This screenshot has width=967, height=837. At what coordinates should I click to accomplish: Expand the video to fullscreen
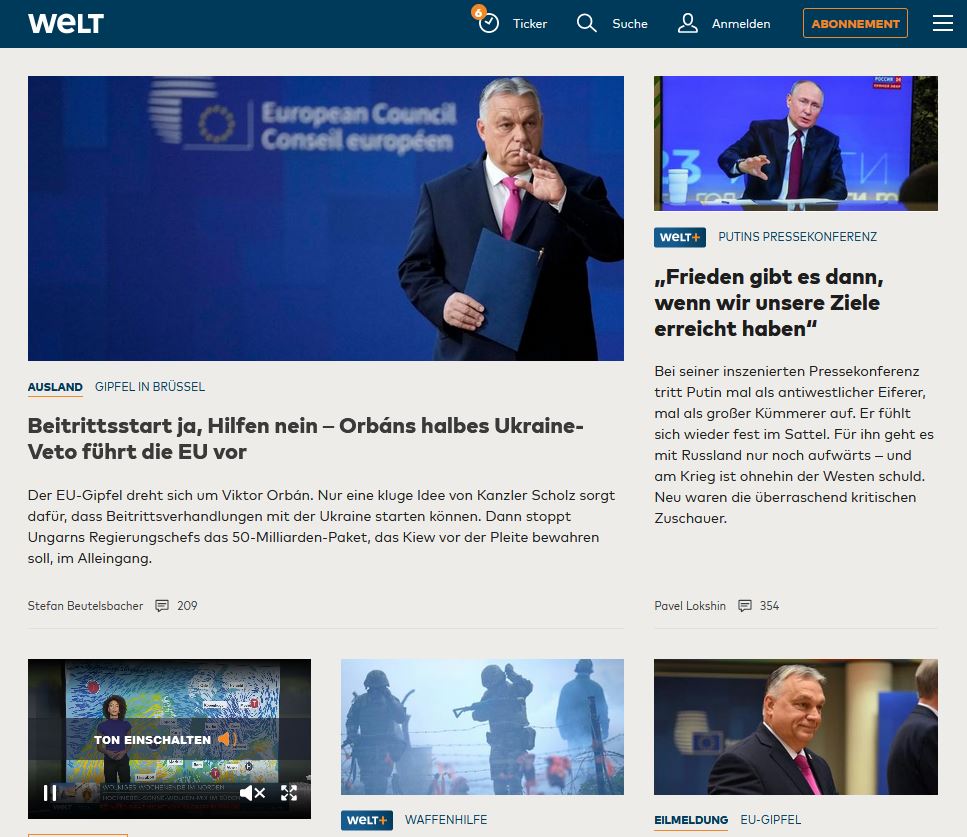click(289, 793)
